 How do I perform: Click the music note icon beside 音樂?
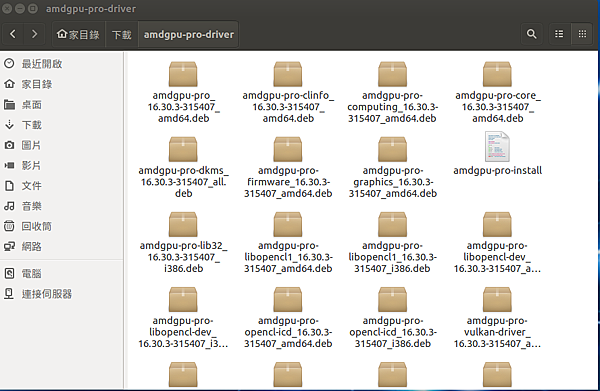(x=9, y=206)
